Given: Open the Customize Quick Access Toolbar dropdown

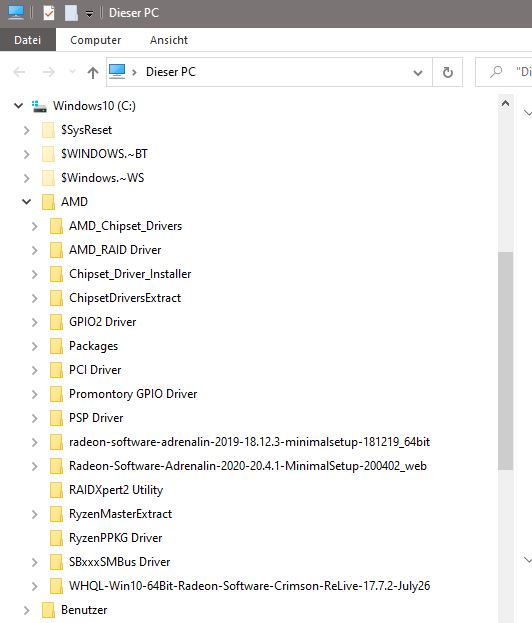Looking at the screenshot, I should pos(90,14).
